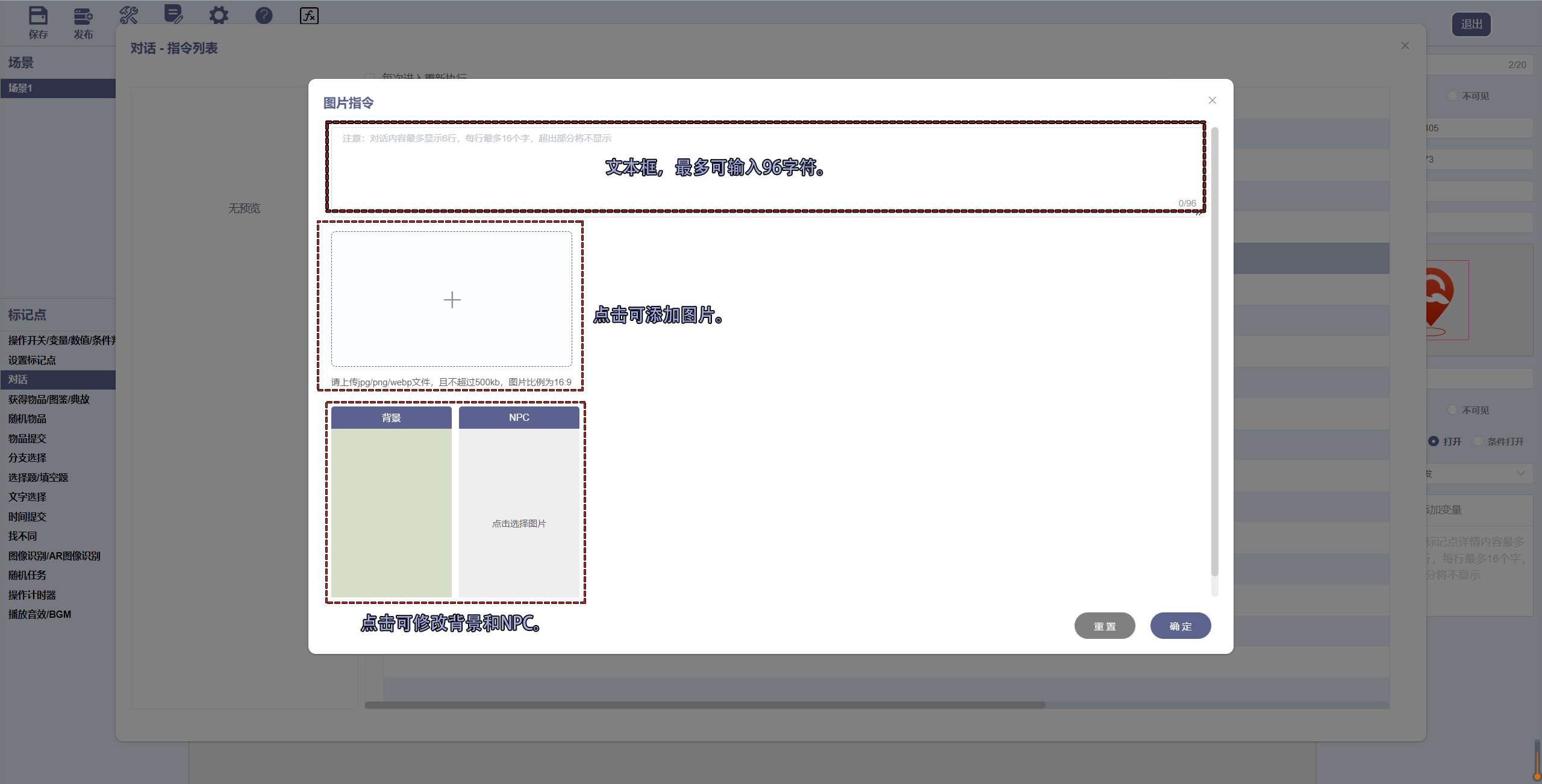Close the 图片指令 dialog with X
Image resolution: width=1542 pixels, height=784 pixels.
(1213, 101)
